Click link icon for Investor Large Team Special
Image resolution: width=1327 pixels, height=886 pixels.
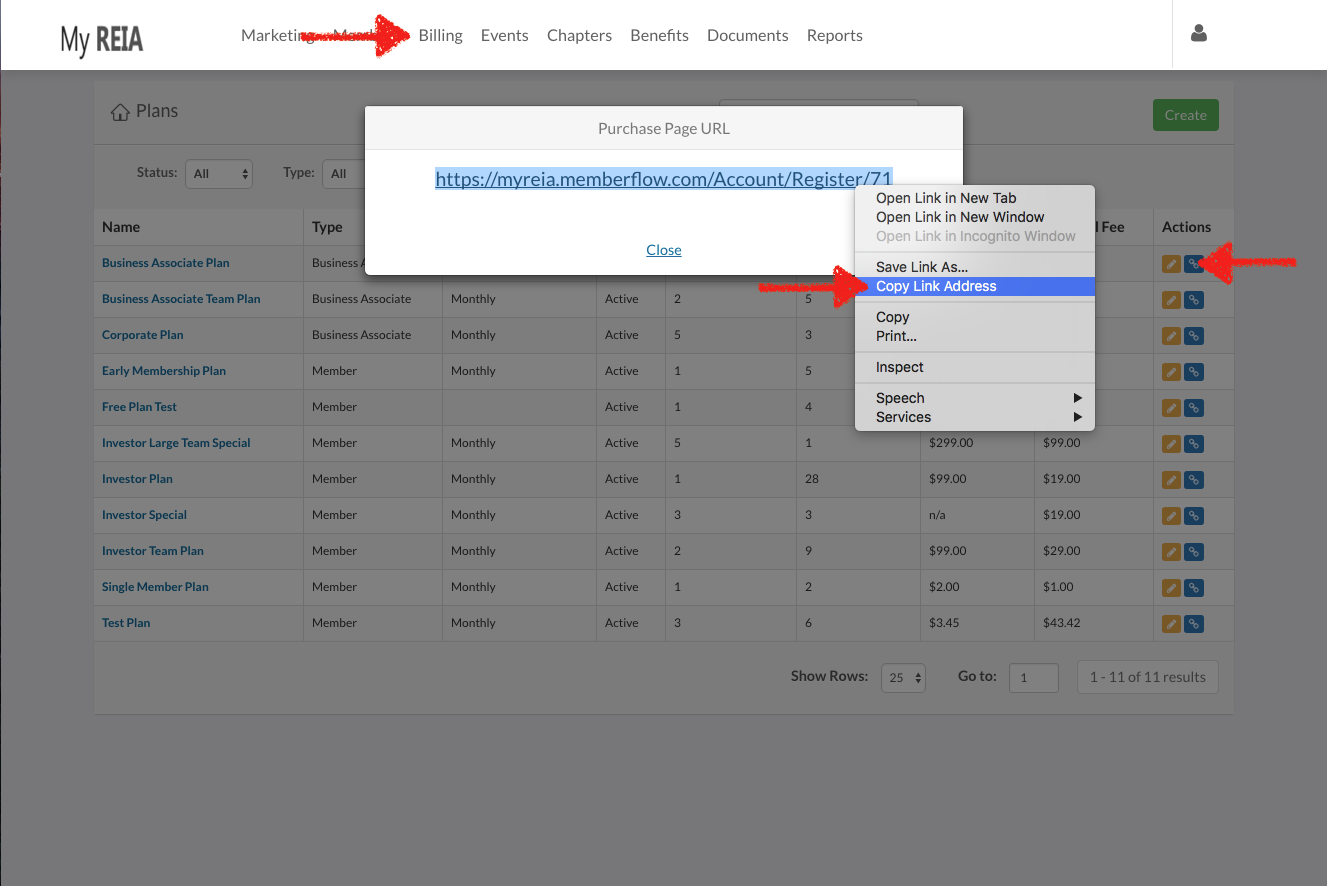(x=1194, y=444)
